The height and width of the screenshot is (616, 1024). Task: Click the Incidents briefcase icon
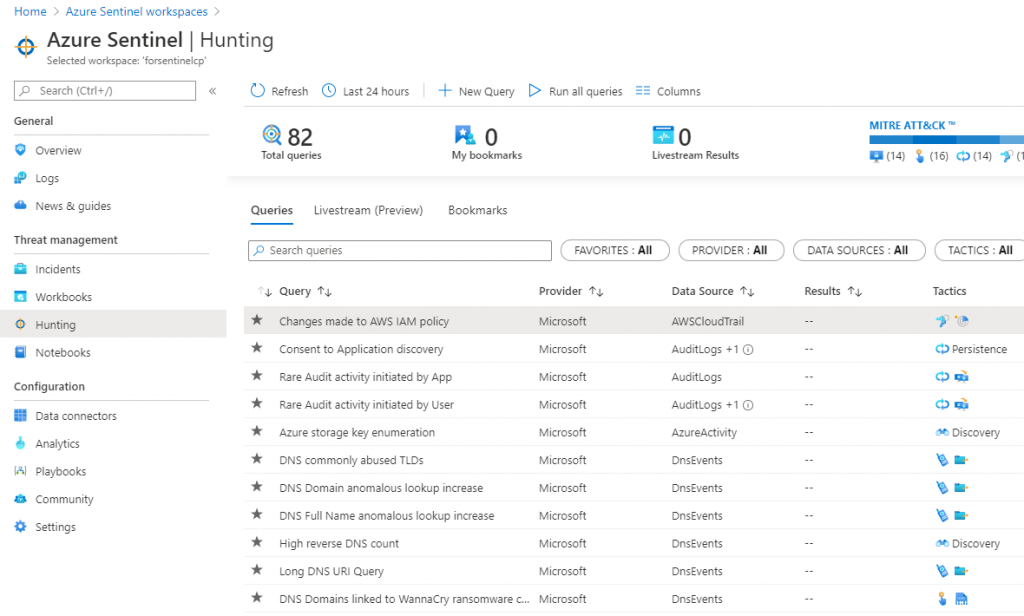20,268
